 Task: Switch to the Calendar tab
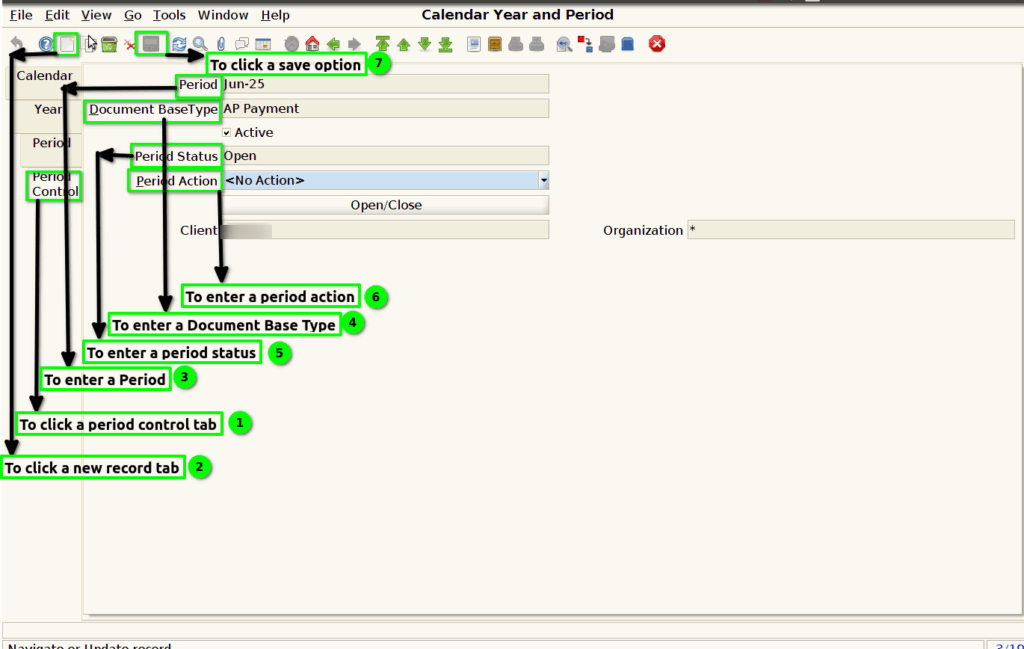(44, 76)
